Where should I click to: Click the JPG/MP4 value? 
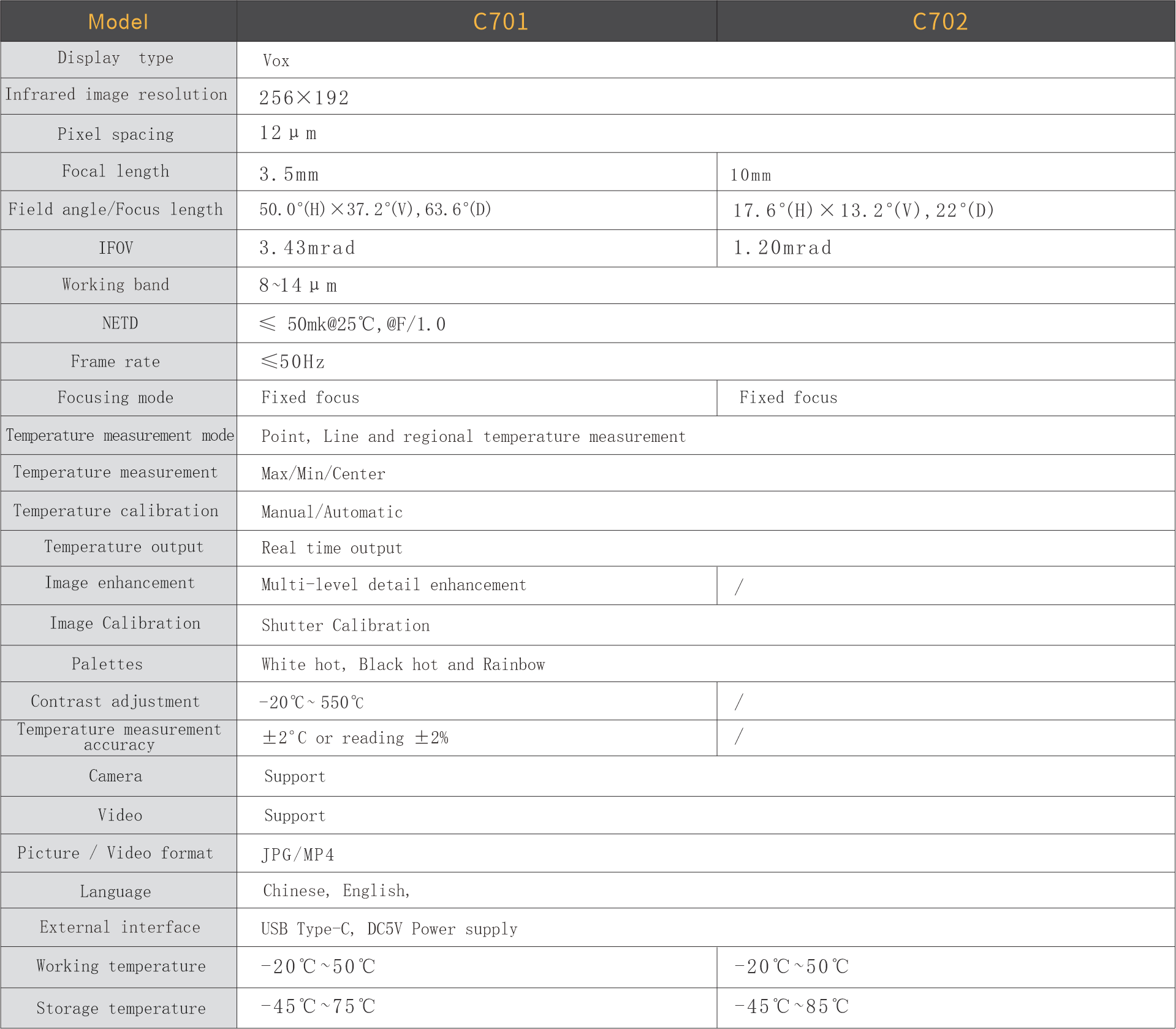(x=298, y=854)
